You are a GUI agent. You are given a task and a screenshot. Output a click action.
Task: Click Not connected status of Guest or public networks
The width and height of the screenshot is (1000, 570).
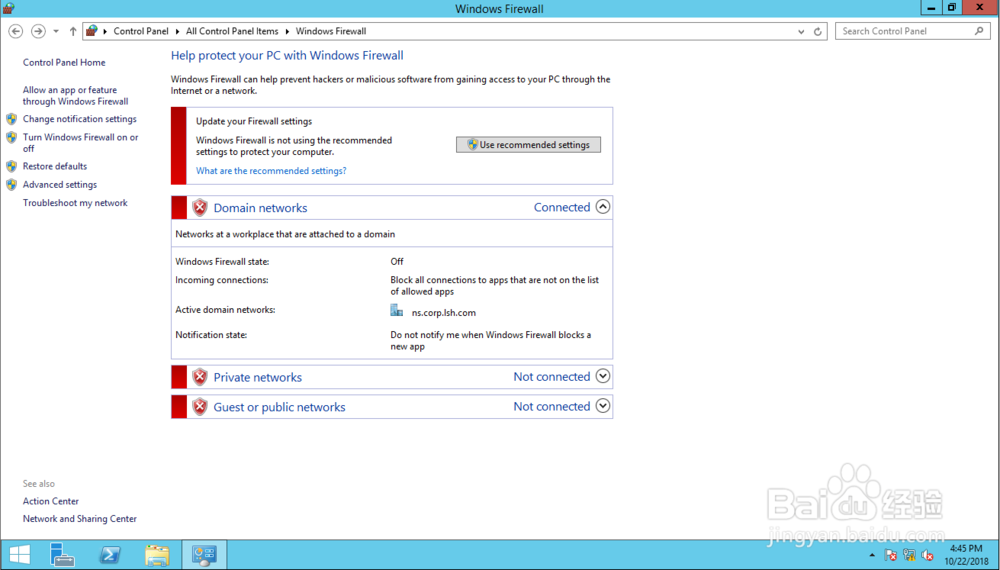click(552, 407)
